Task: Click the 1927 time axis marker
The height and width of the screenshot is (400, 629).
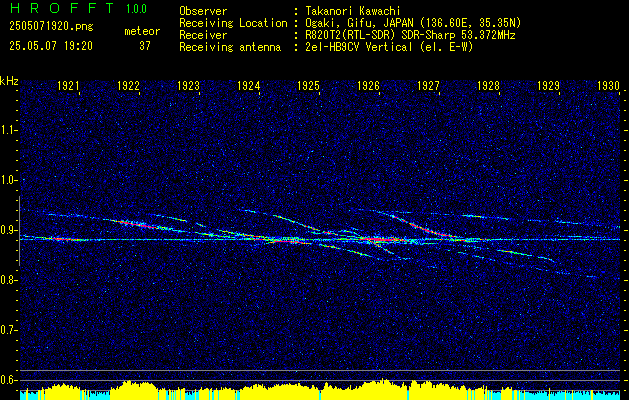Action: point(428,85)
